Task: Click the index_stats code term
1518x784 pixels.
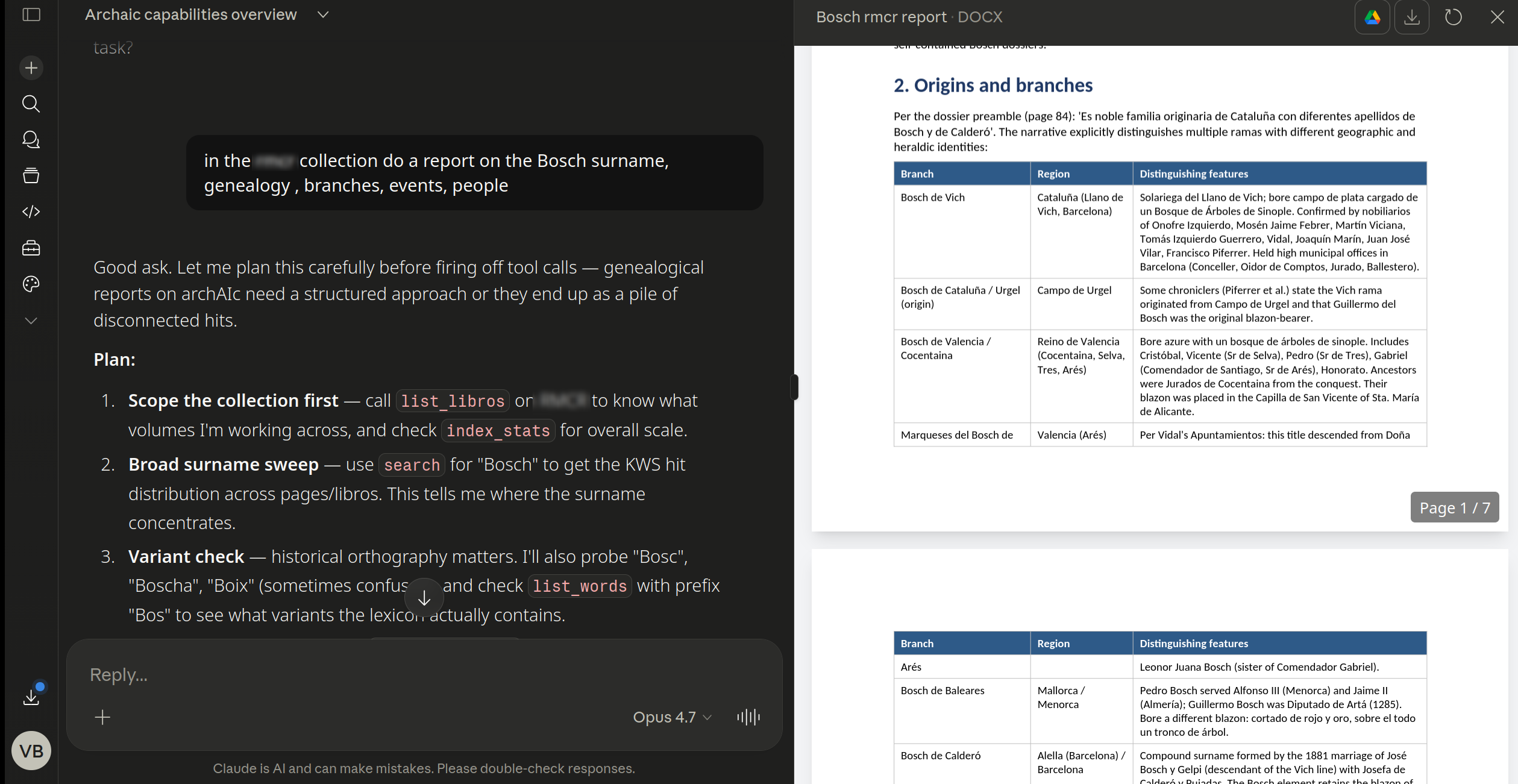Action: click(x=498, y=430)
